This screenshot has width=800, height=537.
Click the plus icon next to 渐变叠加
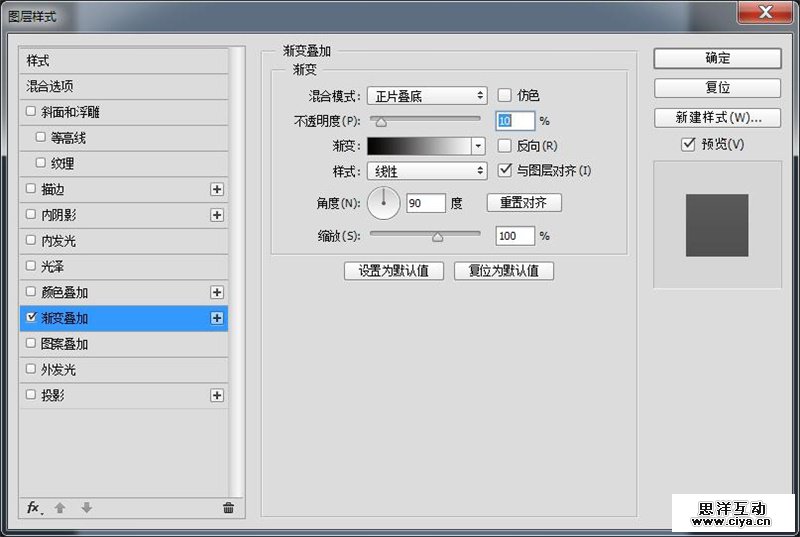[x=217, y=318]
